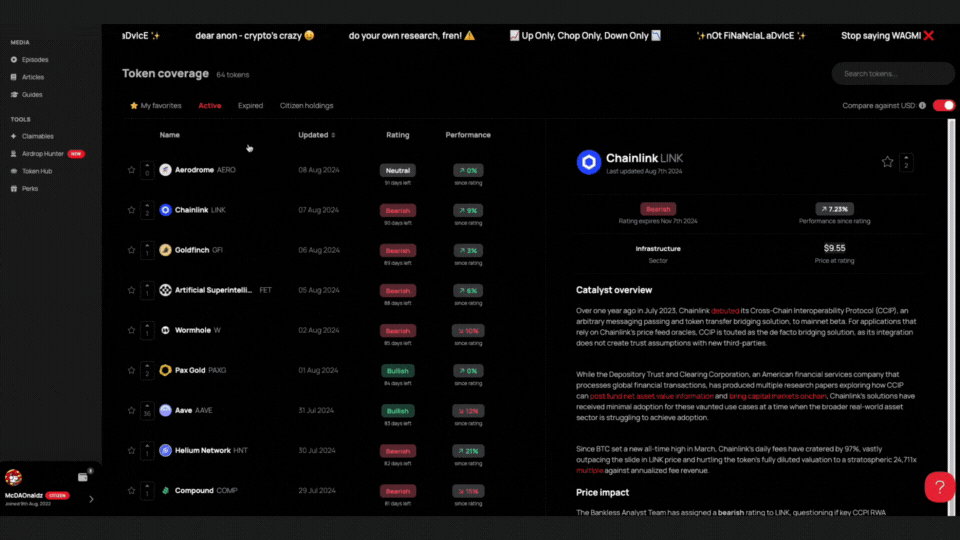
Task: Open the 'debuted' link in Catalyst overview
Action: [x=725, y=311]
